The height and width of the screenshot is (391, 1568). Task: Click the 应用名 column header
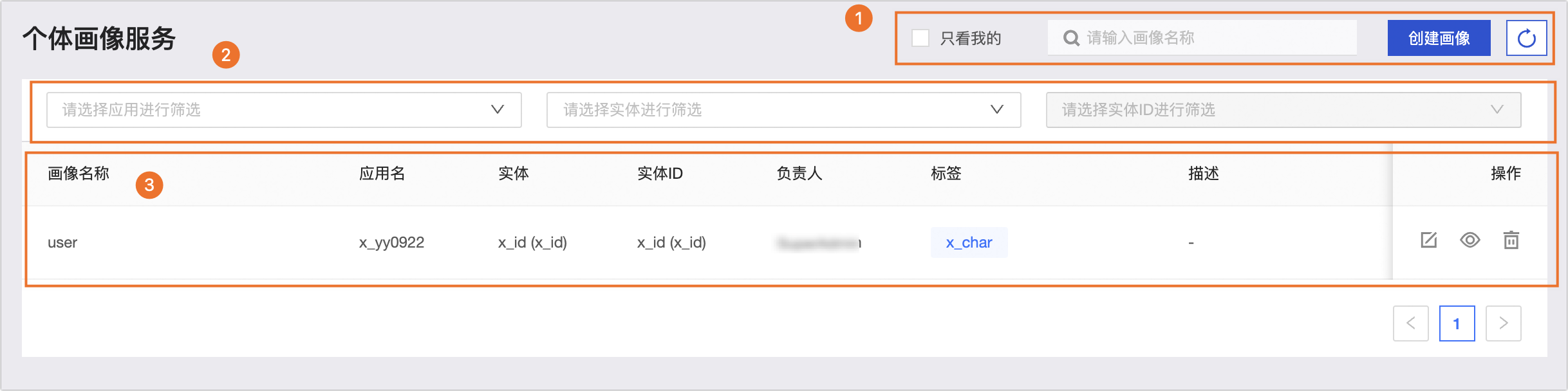click(x=382, y=174)
